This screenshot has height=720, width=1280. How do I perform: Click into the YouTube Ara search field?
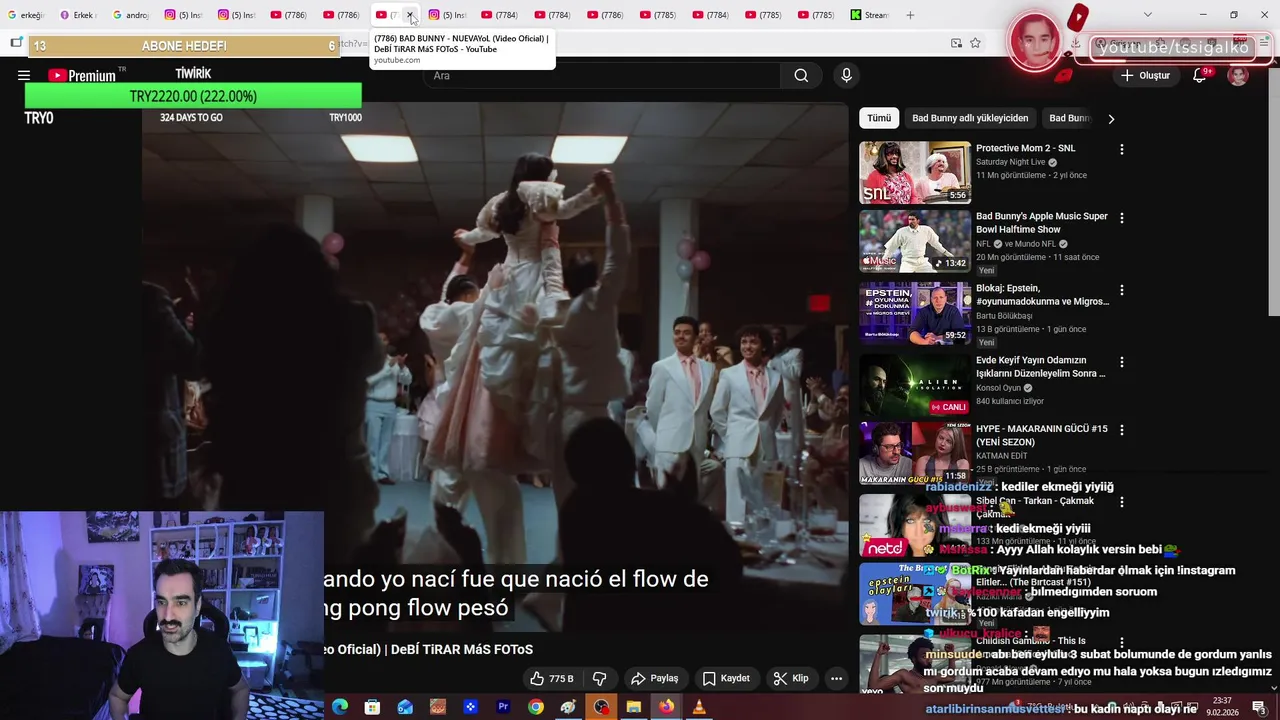tap(603, 75)
